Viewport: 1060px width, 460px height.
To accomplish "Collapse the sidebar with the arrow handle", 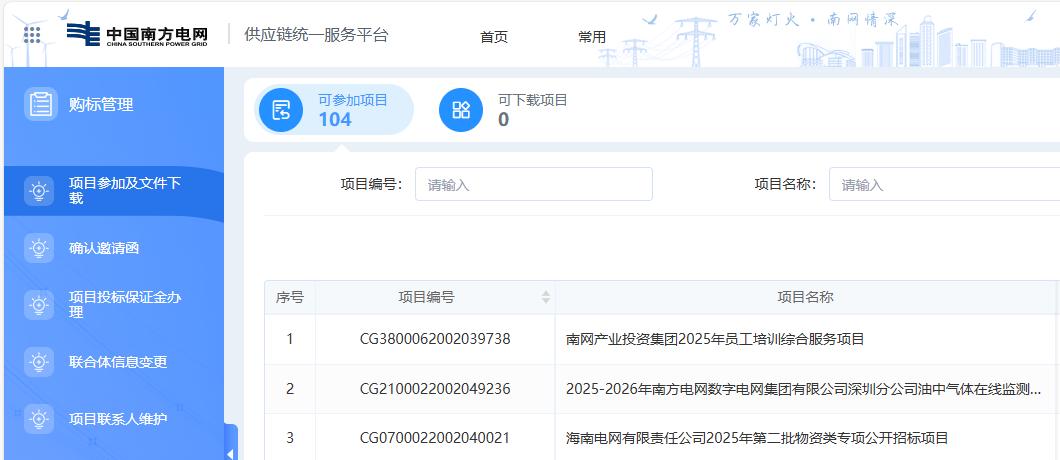I will [231, 452].
